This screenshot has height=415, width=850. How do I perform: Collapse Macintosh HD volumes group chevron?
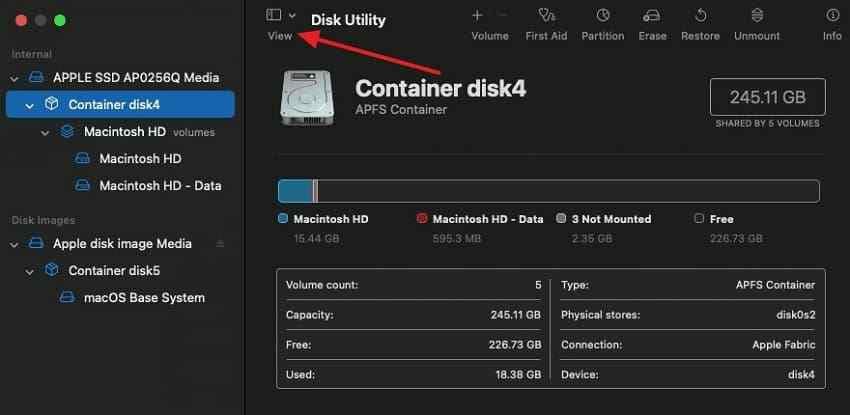click(46, 132)
